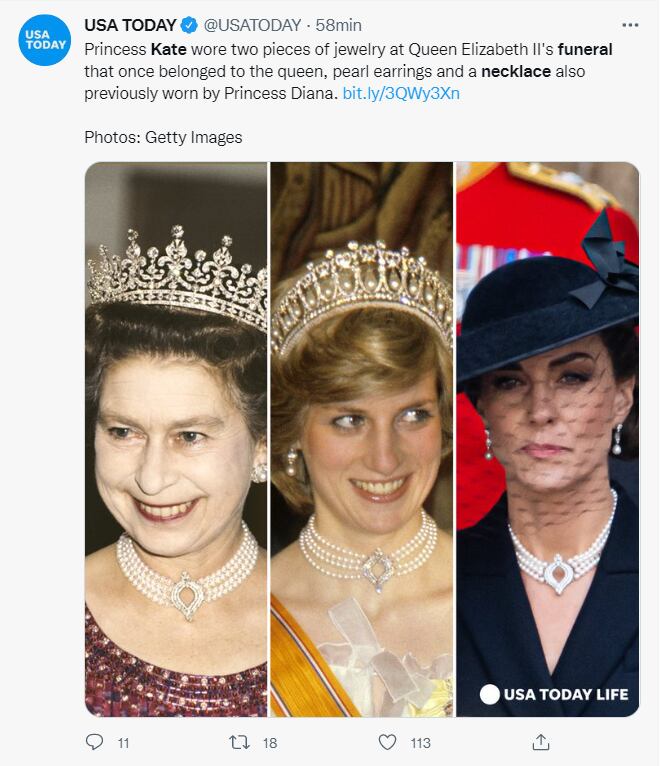Image resolution: width=661 pixels, height=766 pixels.
Task: Open the tweet's more options ellipsis
Action: [629, 25]
